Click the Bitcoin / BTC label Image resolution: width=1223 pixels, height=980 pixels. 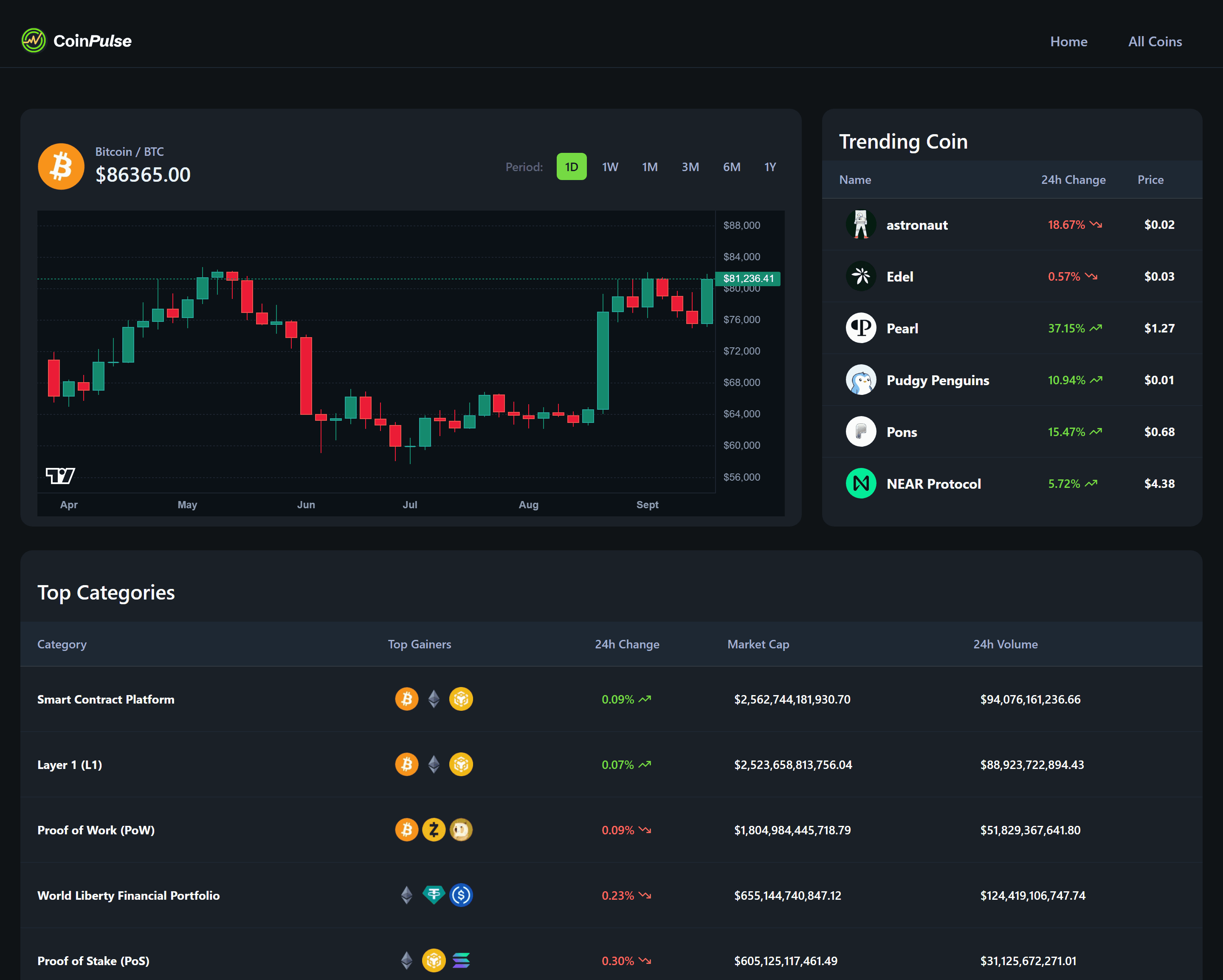coord(130,152)
